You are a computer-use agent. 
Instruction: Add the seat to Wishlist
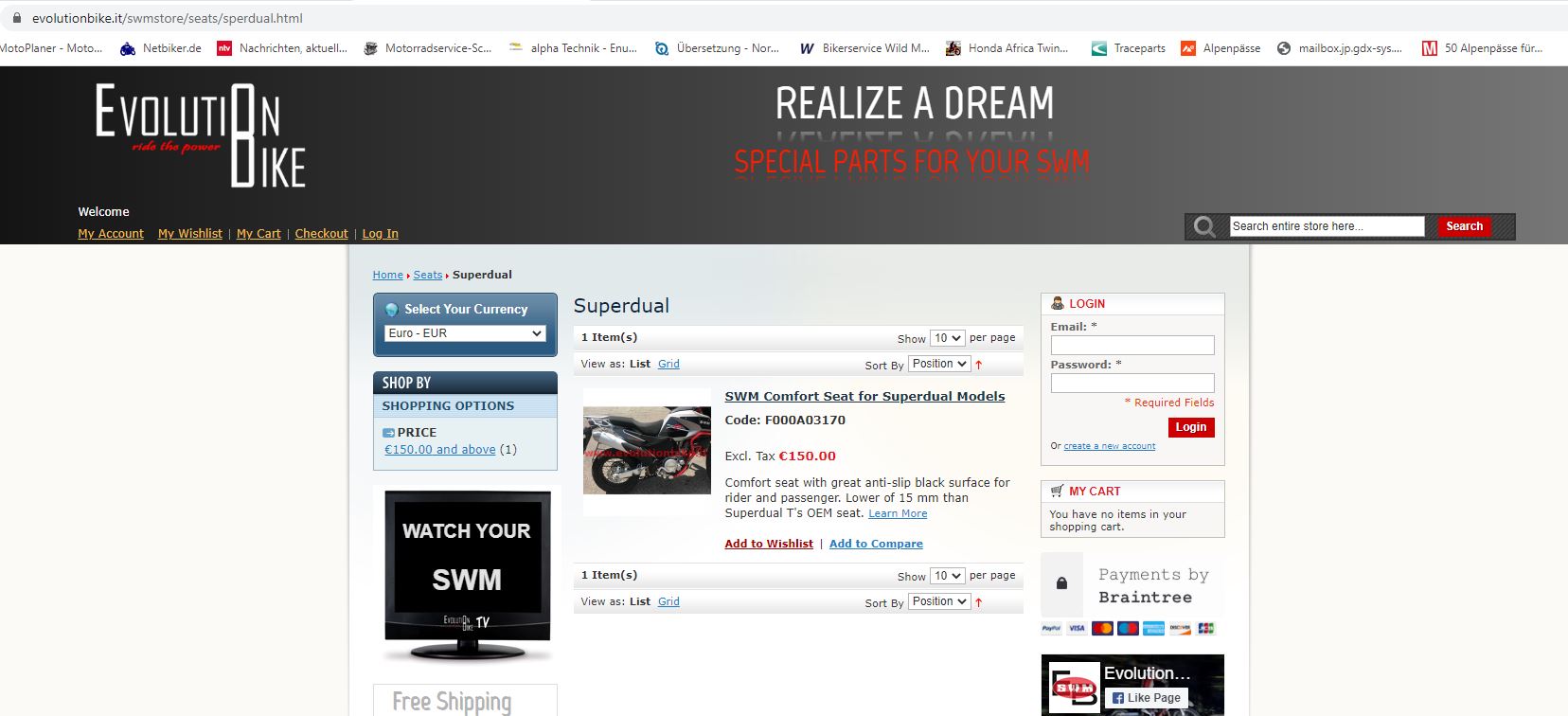pos(768,544)
